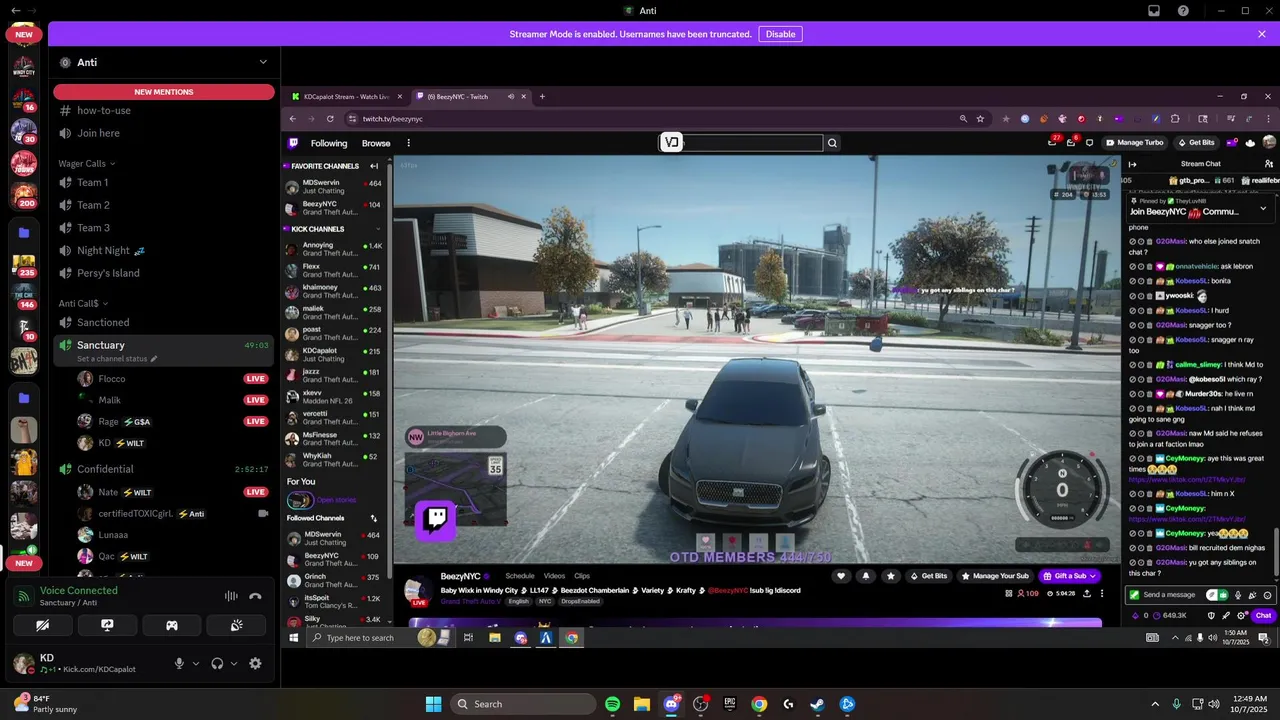
Task: Open the first tiktok link in chat
Action: click(x=1187, y=479)
